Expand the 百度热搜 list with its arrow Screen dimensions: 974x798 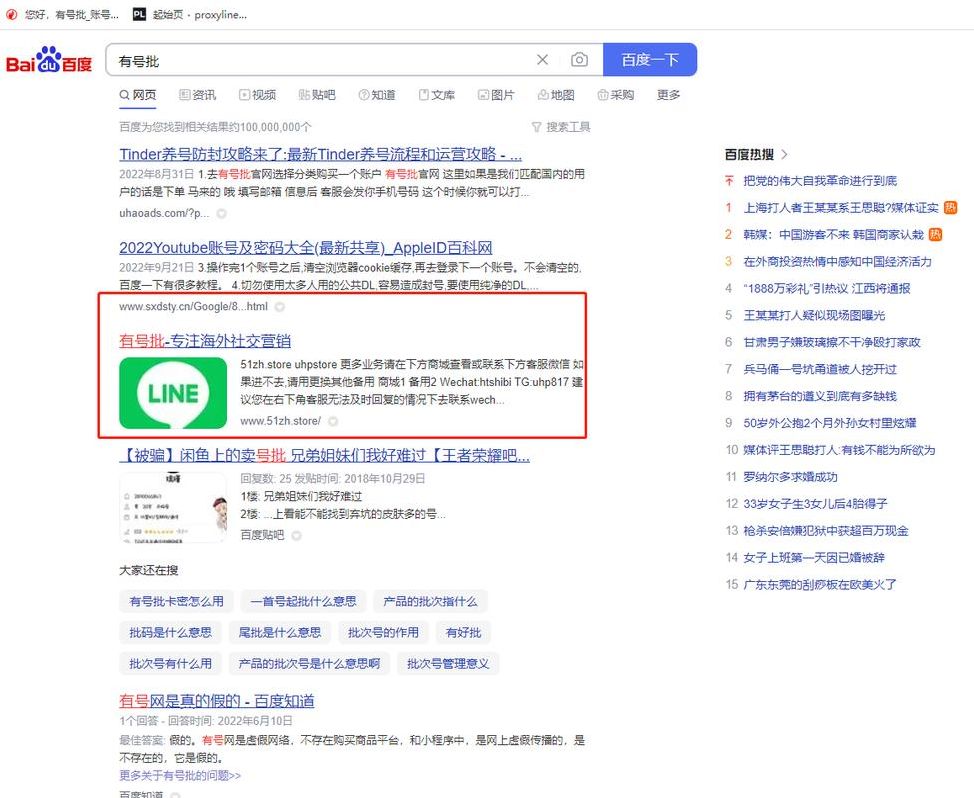coord(782,154)
